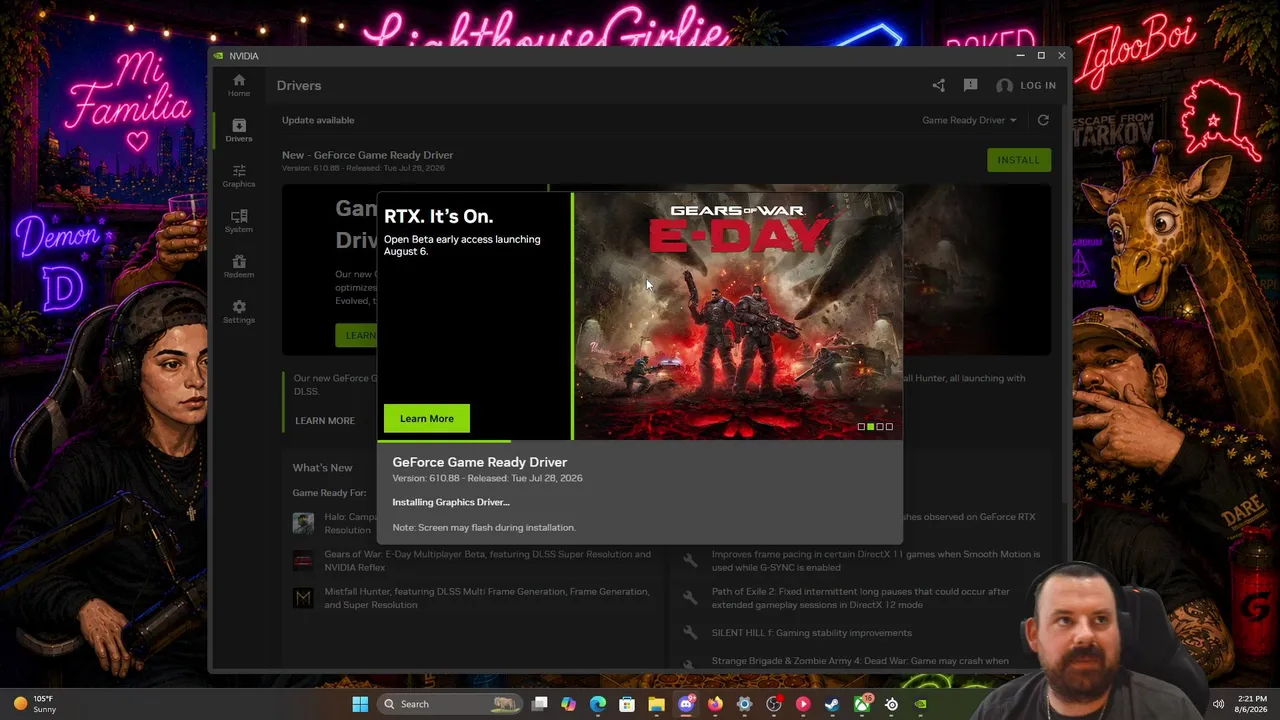Click the Gears of War: E-Day Multiplayer Beta entry
The height and width of the screenshot is (720, 1280).
click(487, 561)
